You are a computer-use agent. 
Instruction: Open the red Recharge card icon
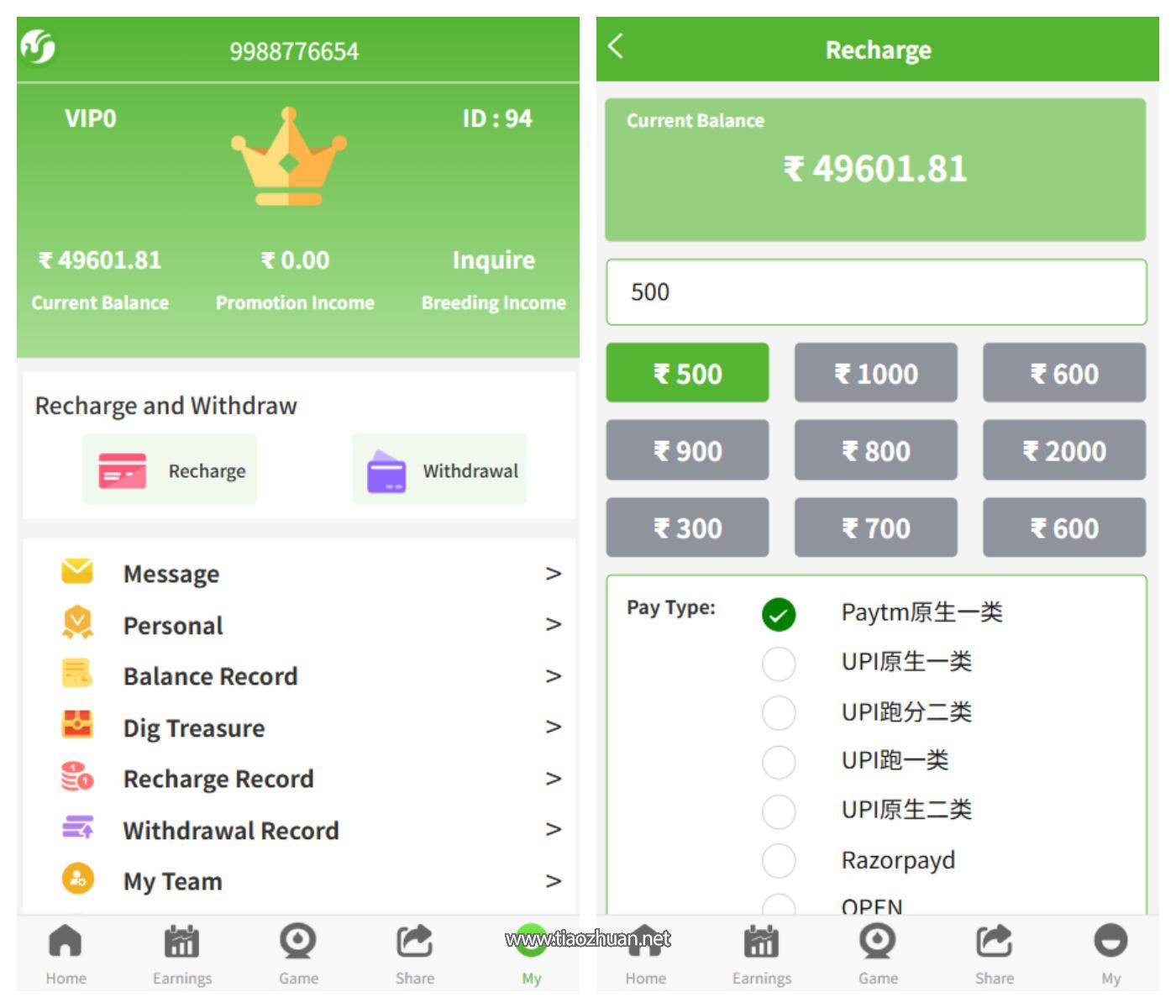pos(123,470)
